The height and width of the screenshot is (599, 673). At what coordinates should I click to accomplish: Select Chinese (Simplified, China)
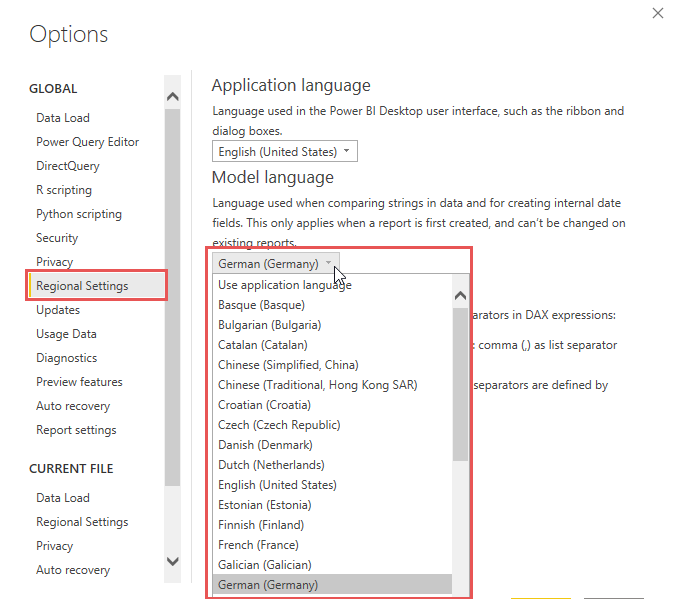[x=332, y=365]
